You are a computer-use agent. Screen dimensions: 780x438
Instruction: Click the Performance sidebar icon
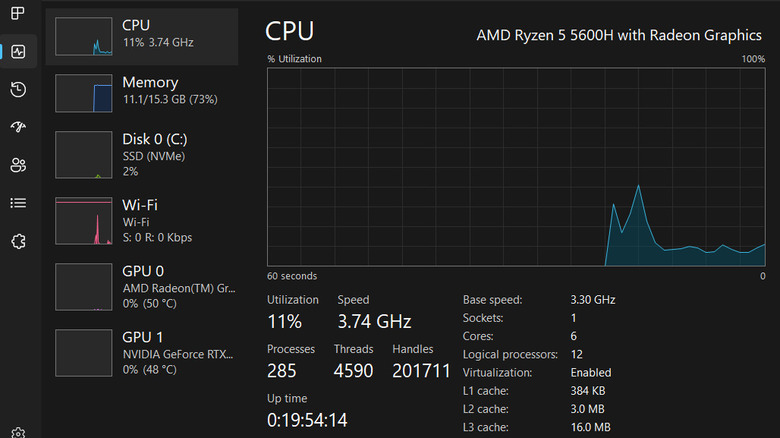[18, 52]
